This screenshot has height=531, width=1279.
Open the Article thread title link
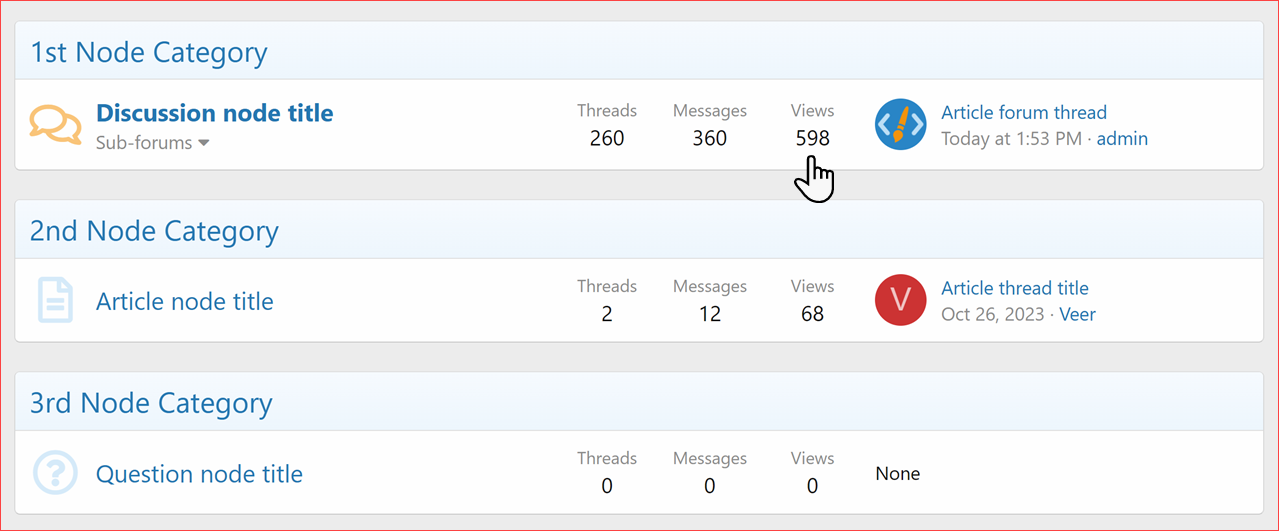[x=1015, y=288]
